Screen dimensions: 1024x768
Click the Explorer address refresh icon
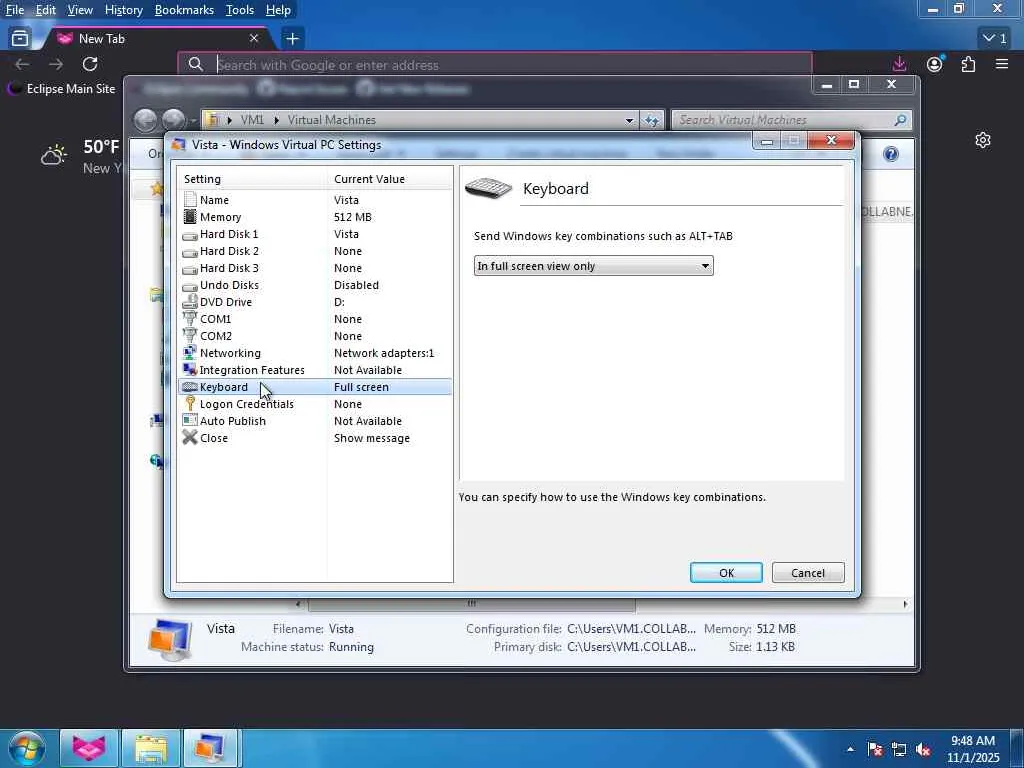point(651,120)
